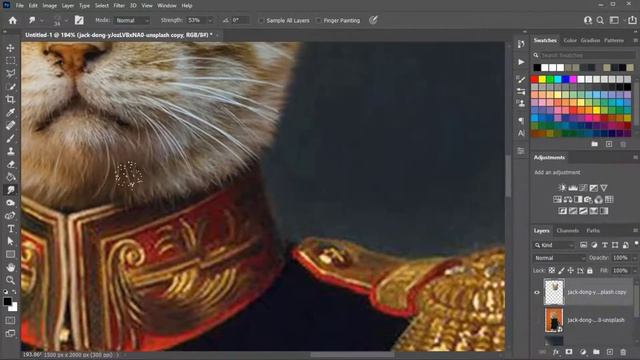Open the Brush Settings panel toggle

click(79, 20)
